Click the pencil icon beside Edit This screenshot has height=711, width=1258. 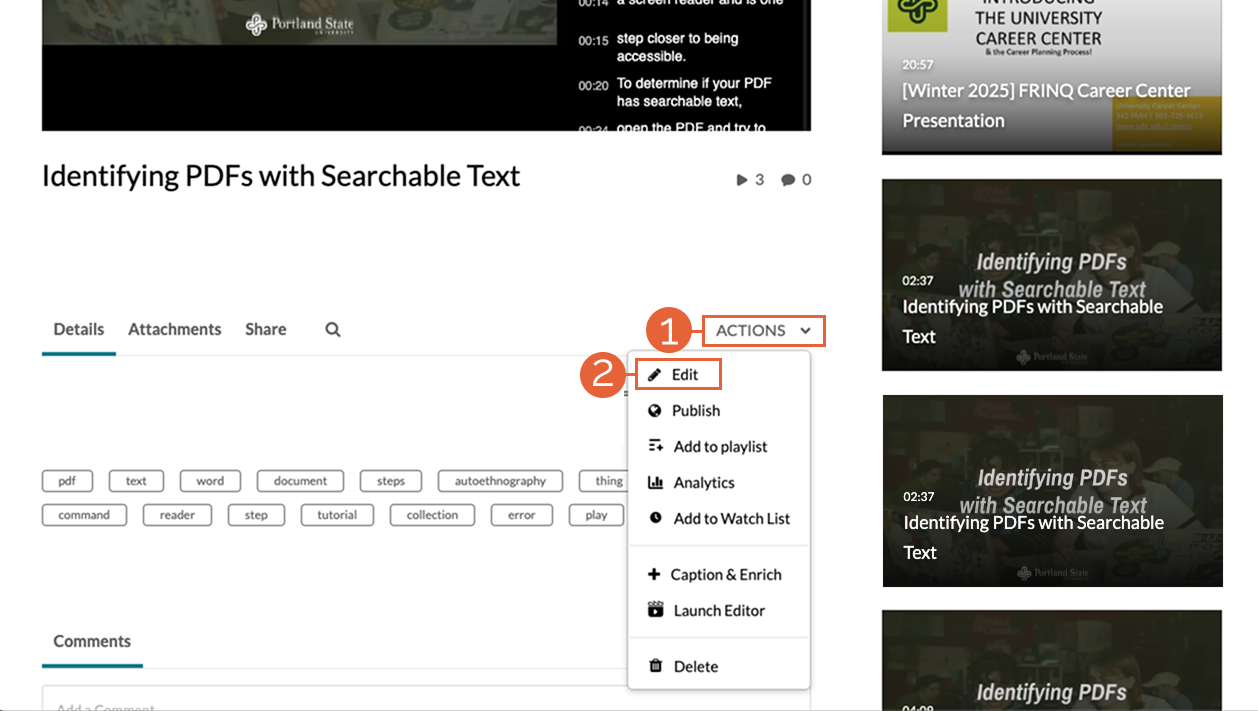655,375
